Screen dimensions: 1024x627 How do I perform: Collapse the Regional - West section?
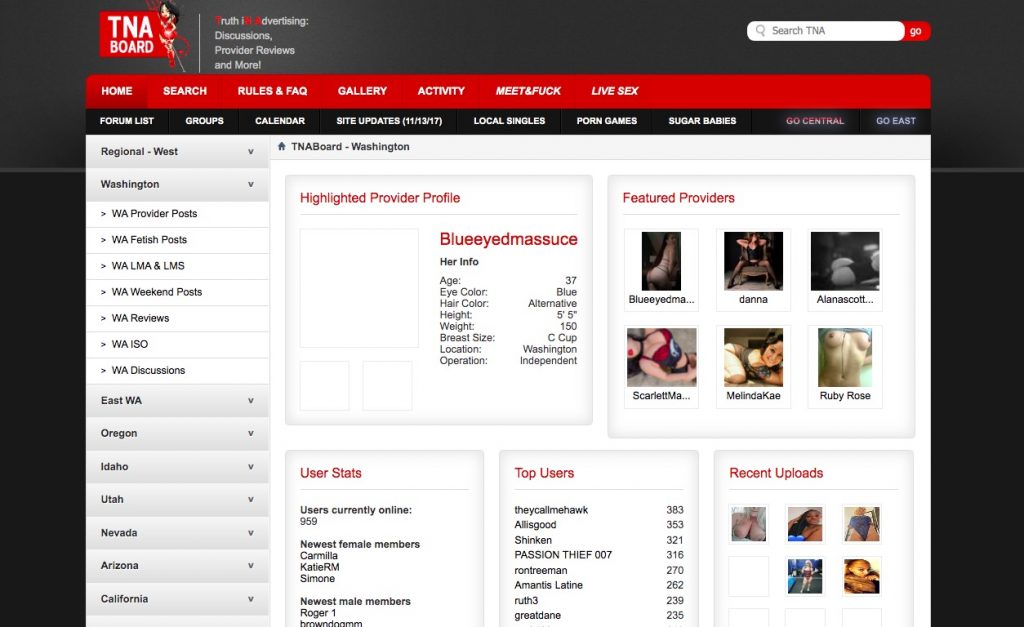point(178,152)
